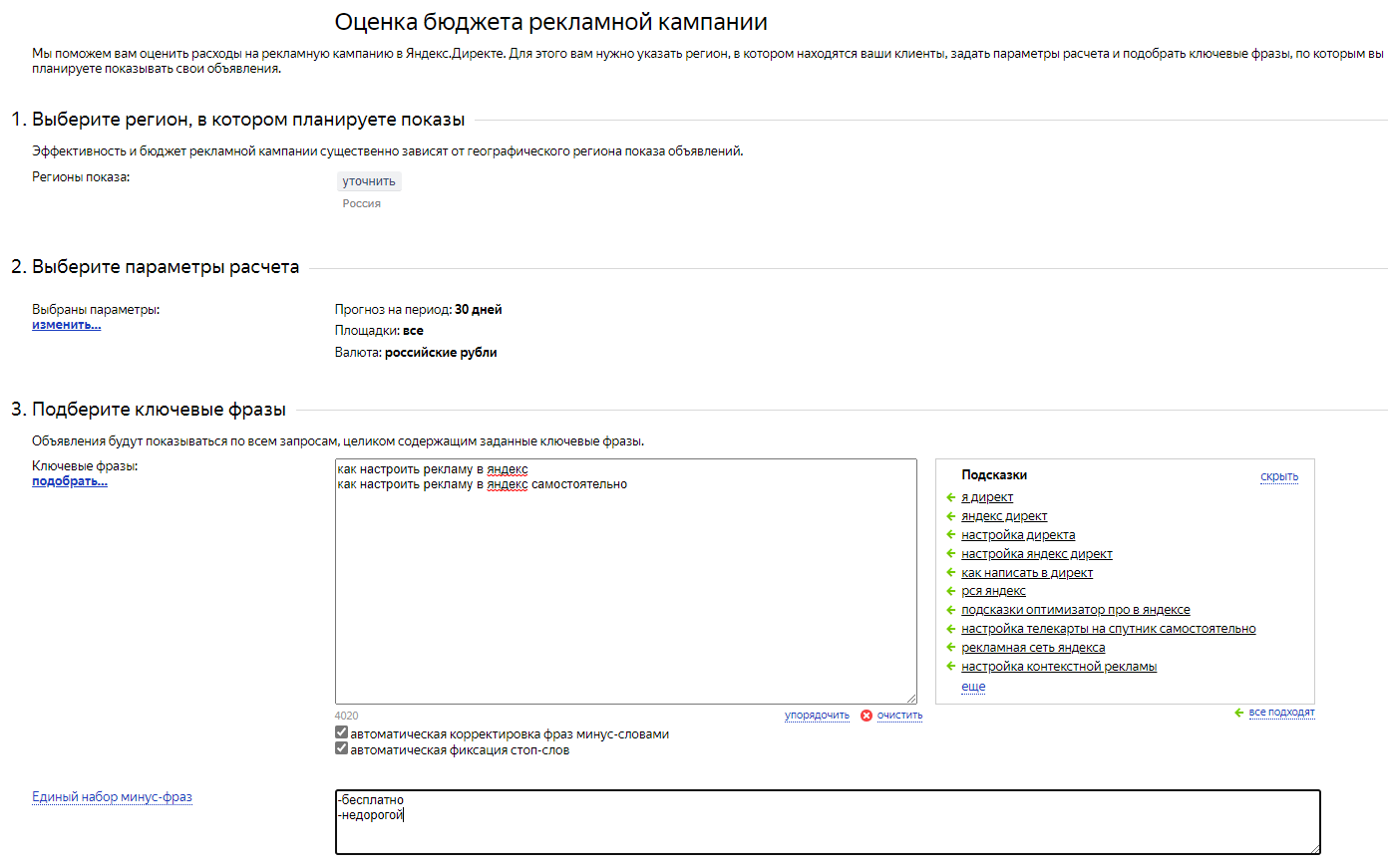
Task: Click the key phrases textarea resize handle
Action: 910,698
